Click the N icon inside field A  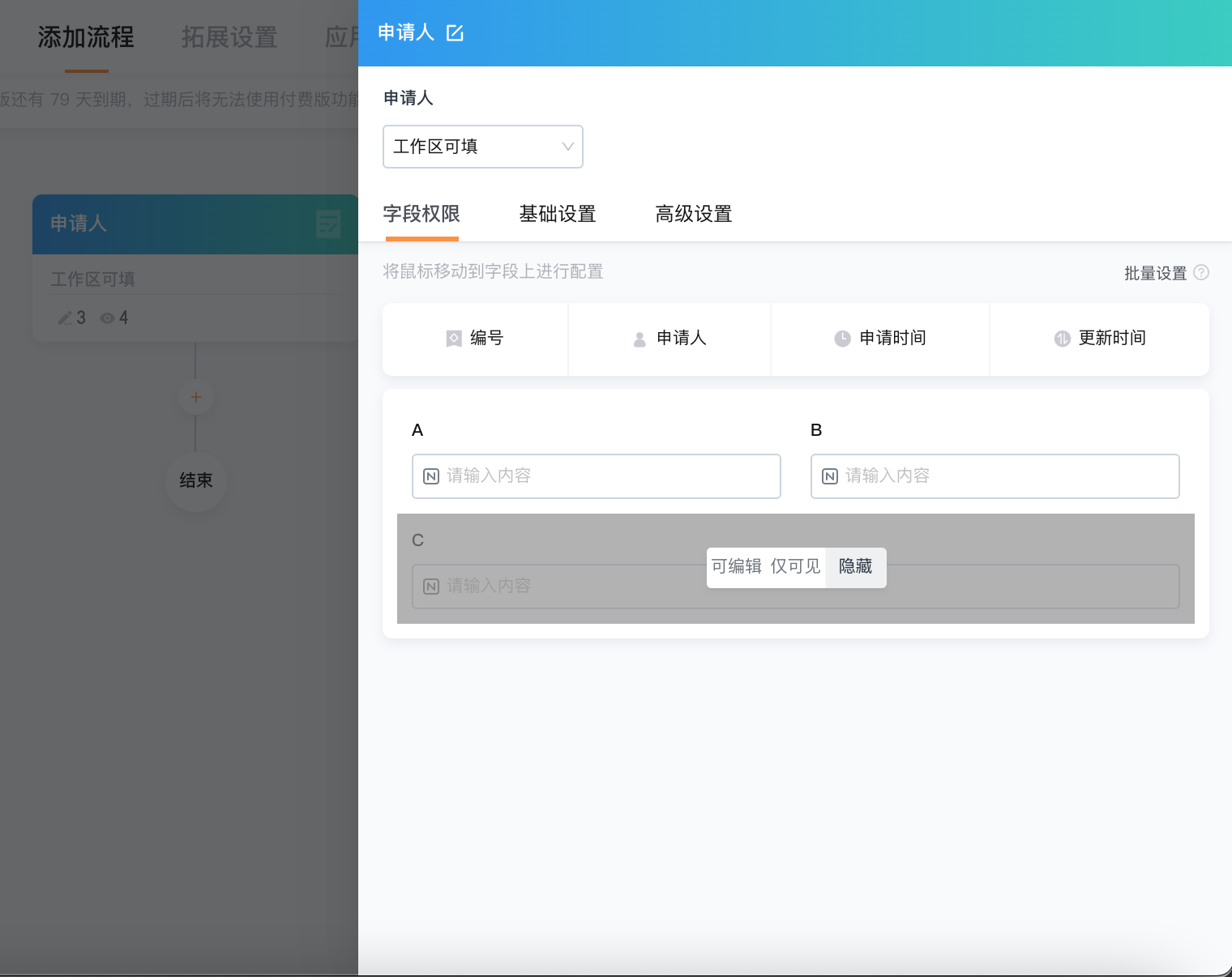431,476
